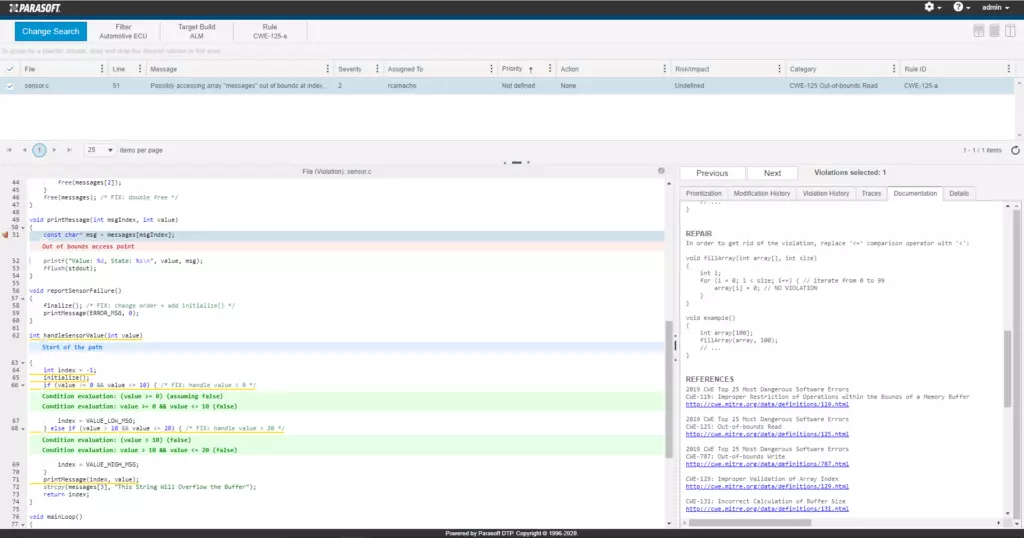This screenshot has width=1024, height=538.
Task: Open the CWE-119 mitre.org link
Action: pos(767,404)
